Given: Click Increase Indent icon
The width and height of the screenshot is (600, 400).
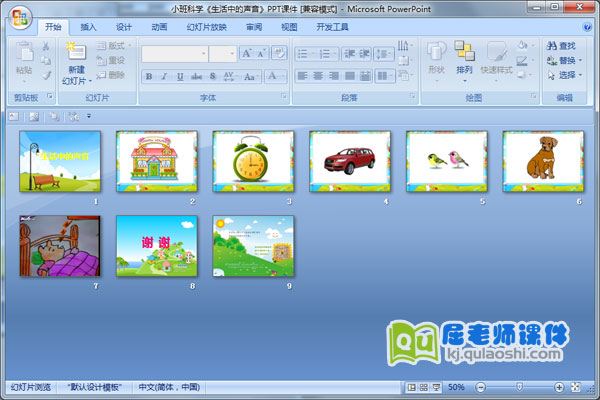Looking at the screenshot, I should (x=364, y=54).
